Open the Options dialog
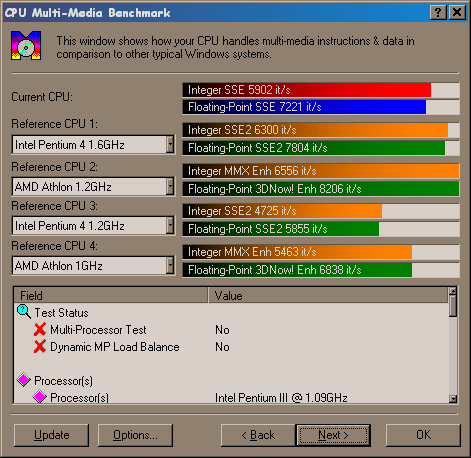This screenshot has height=458, width=471. [135, 435]
